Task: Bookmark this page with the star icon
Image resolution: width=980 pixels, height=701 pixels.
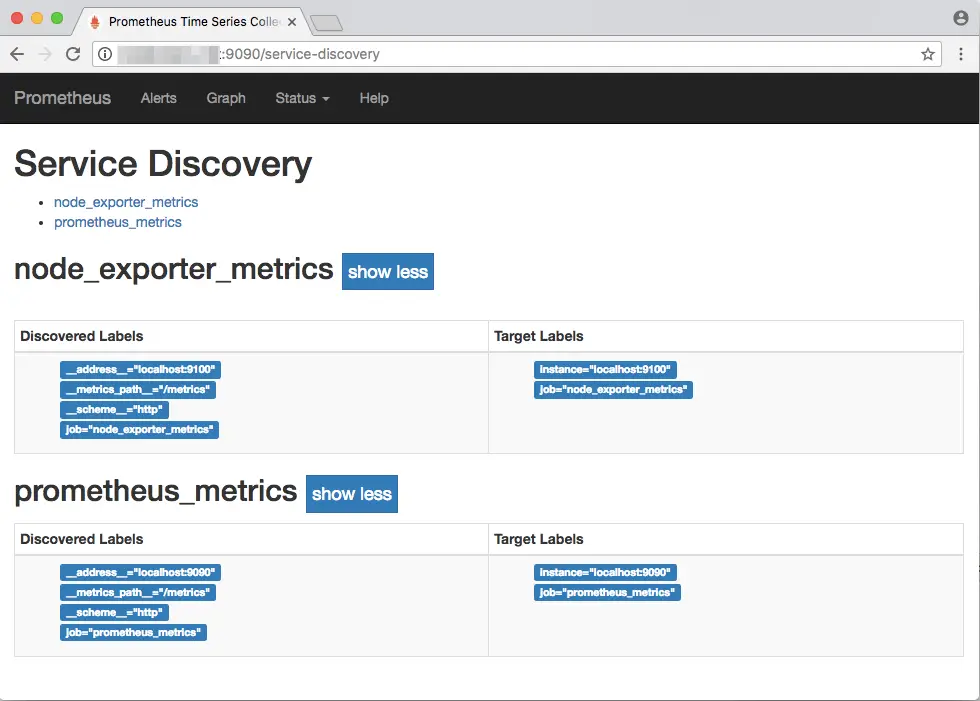Action: point(928,54)
